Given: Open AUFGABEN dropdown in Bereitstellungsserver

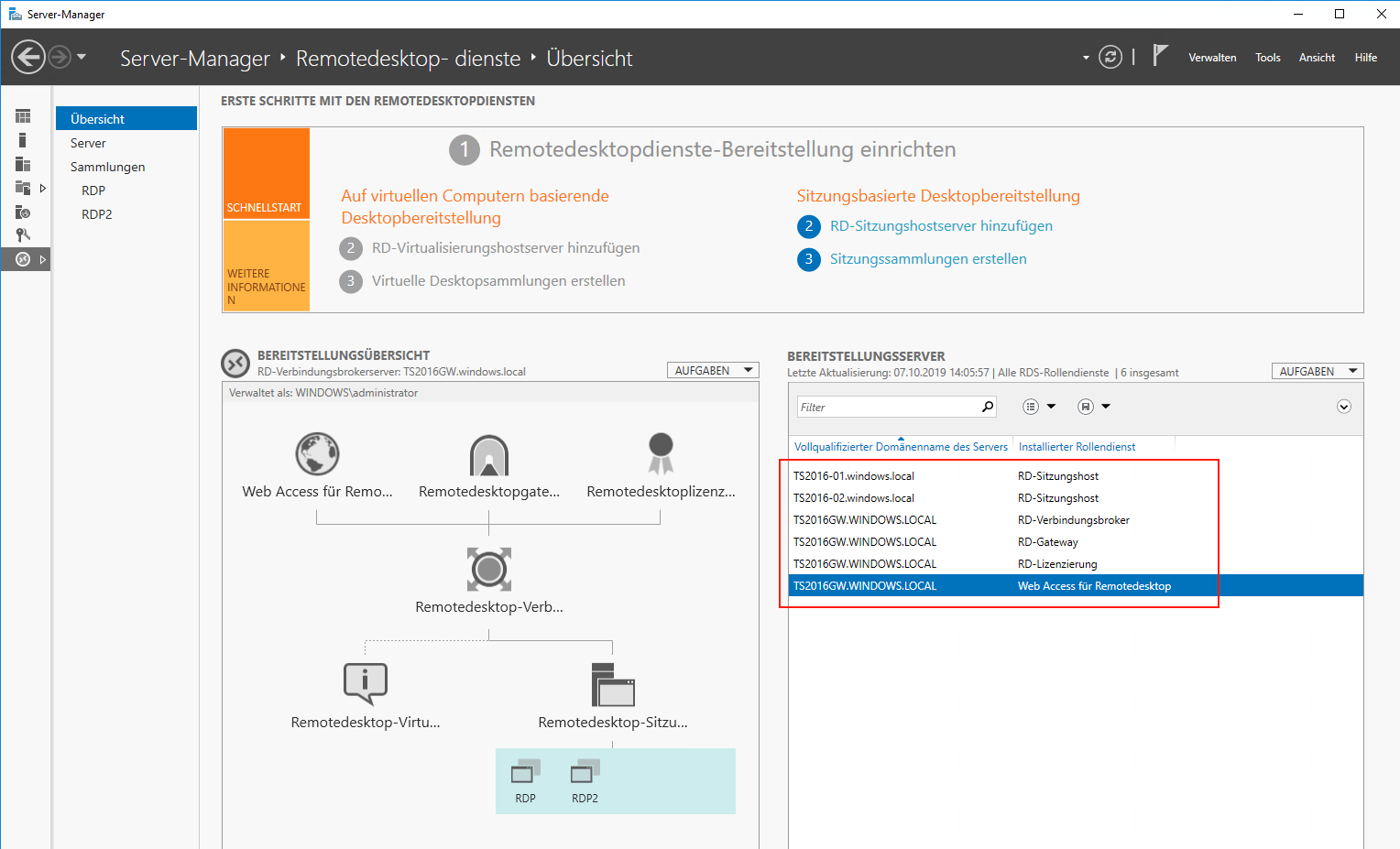Looking at the screenshot, I should 1317,372.
